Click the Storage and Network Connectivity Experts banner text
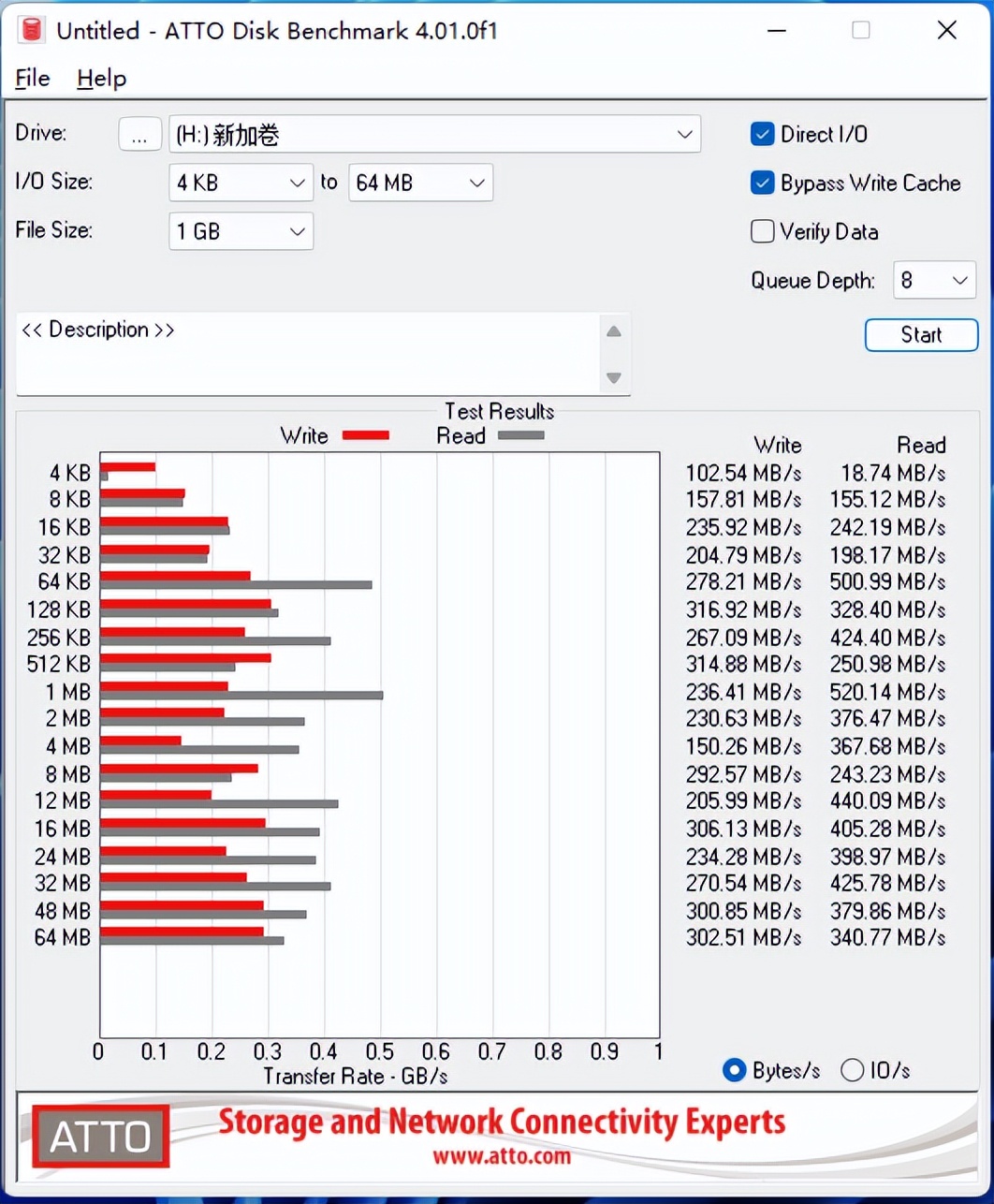 (x=502, y=1121)
